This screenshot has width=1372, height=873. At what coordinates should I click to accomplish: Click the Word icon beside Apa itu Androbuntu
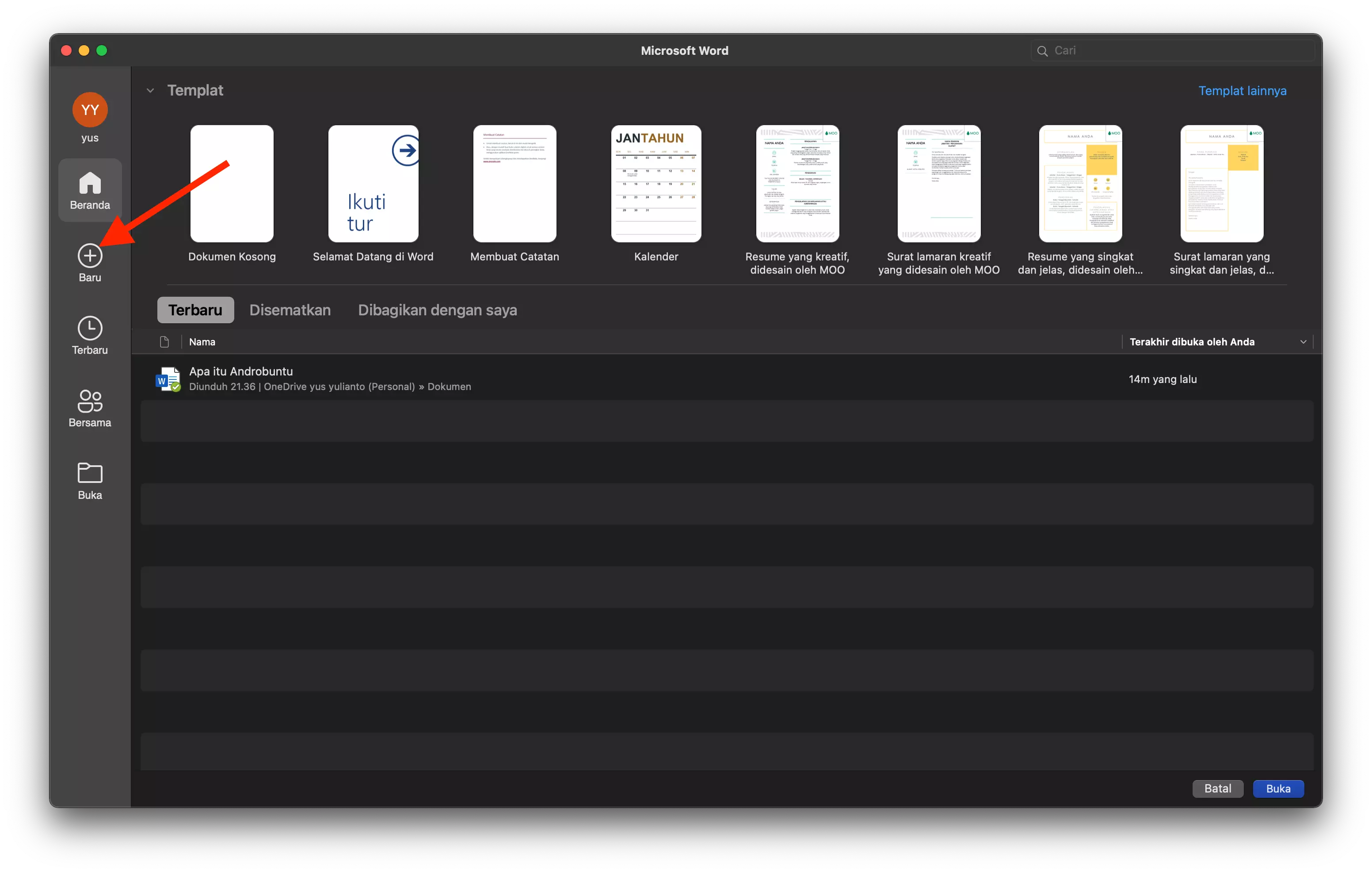(168, 379)
